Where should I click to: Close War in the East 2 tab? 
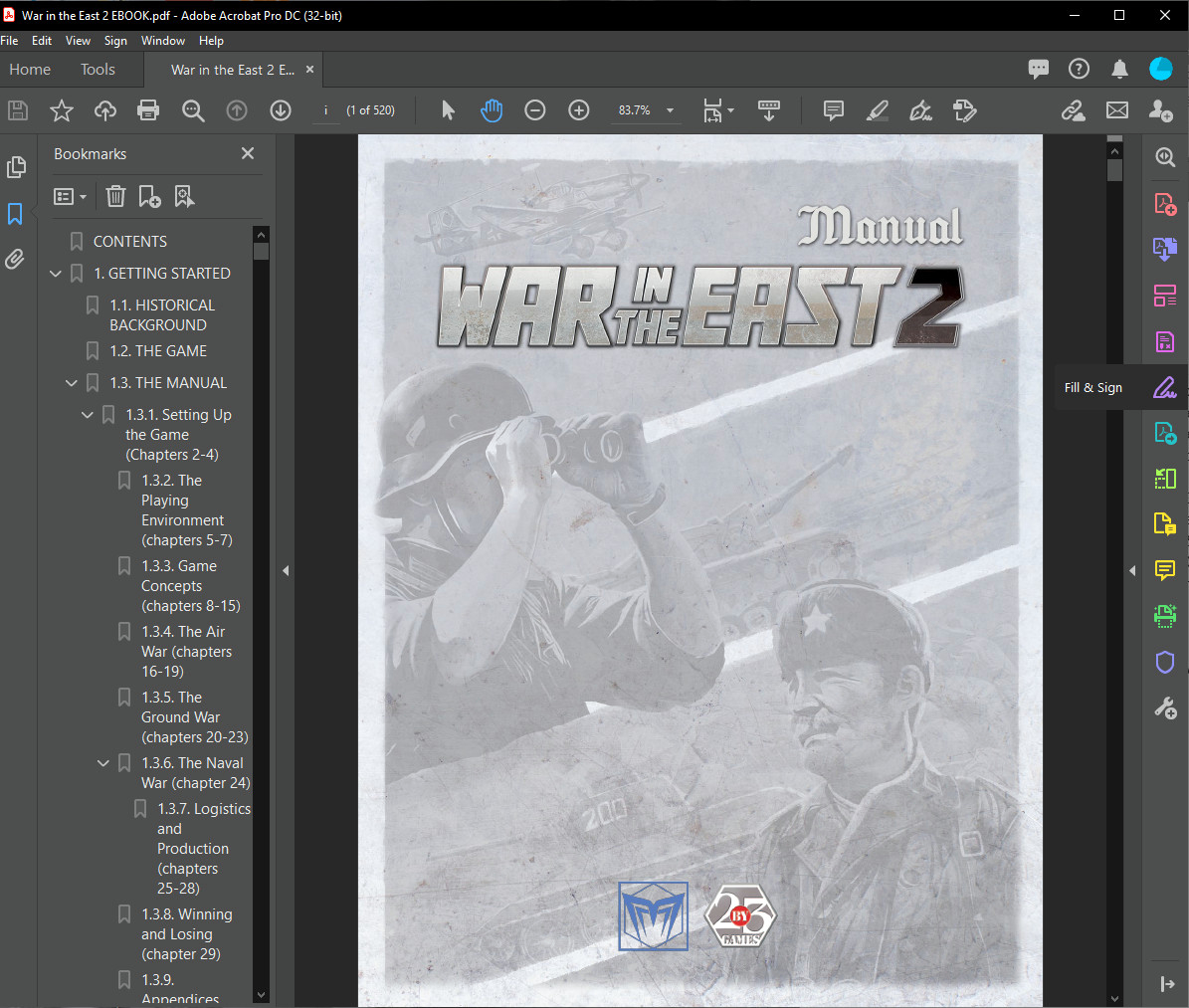point(309,69)
